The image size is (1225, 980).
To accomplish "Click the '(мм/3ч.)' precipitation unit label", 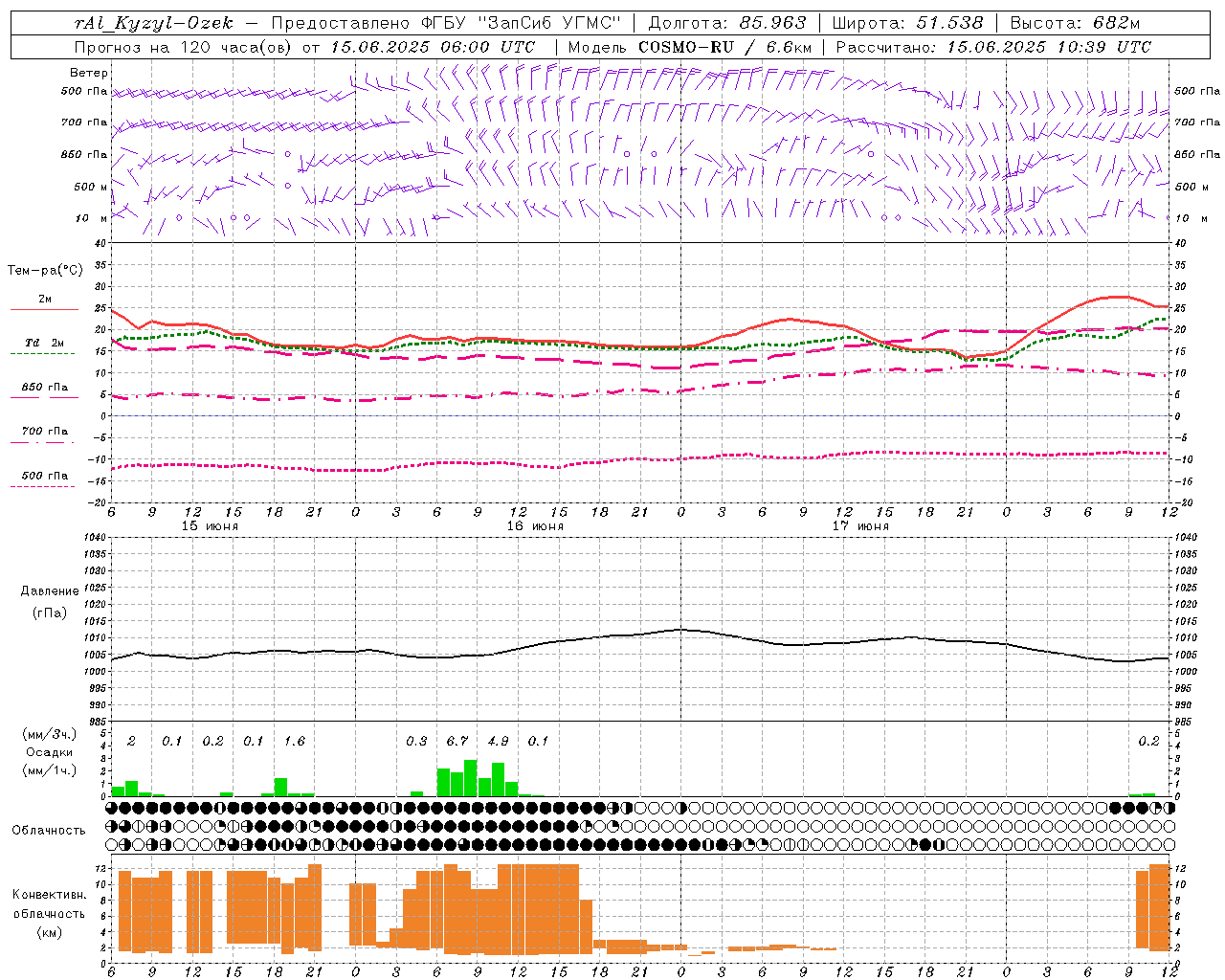I will click(50, 734).
